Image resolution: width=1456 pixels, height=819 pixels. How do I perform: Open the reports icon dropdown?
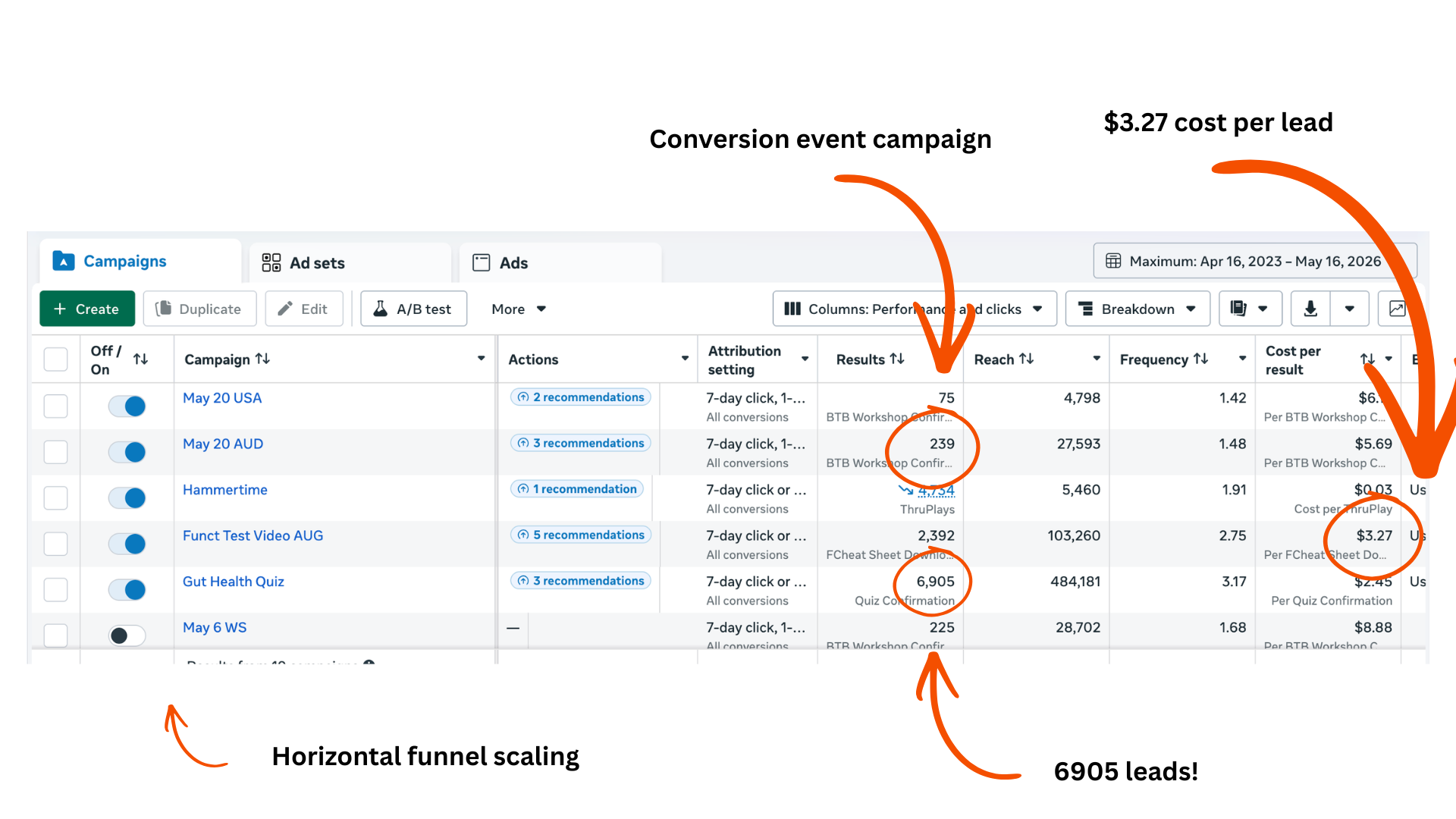1250,309
